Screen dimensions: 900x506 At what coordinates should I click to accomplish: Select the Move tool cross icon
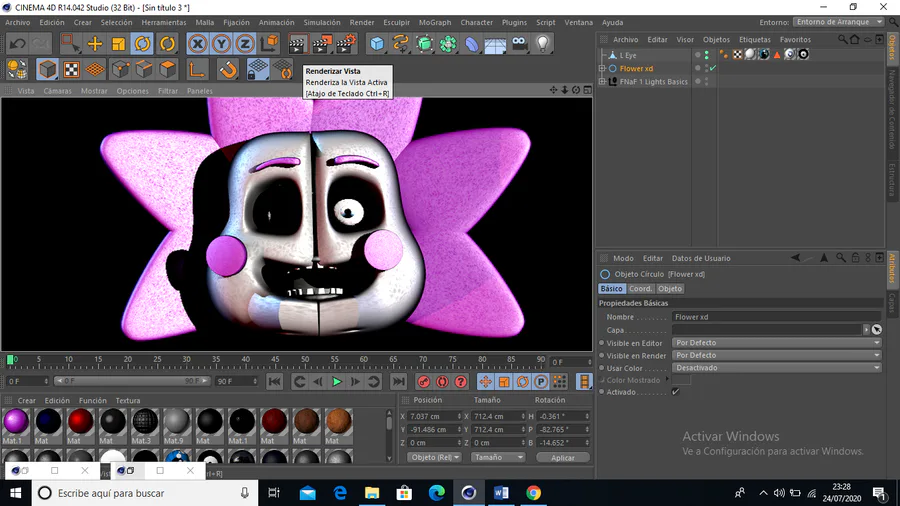(x=95, y=43)
